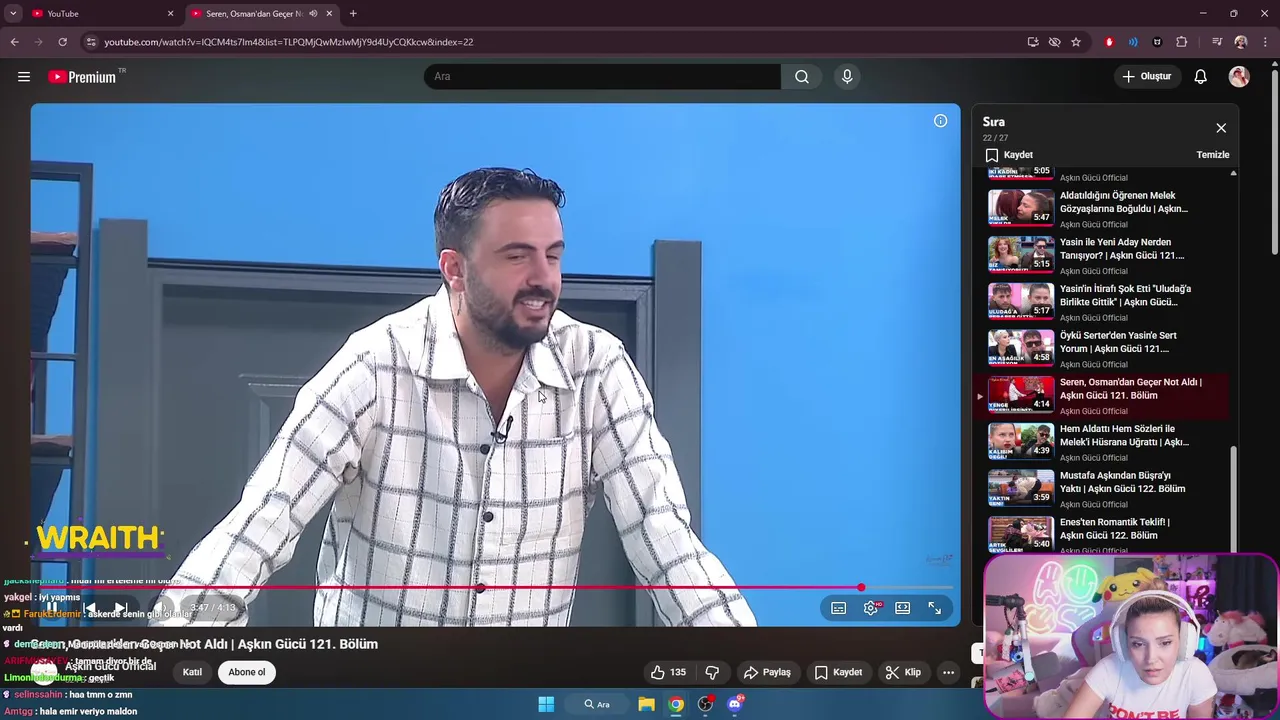Save video using Kaydet below player
Image resolution: width=1280 pixels, height=720 pixels.
(838, 672)
